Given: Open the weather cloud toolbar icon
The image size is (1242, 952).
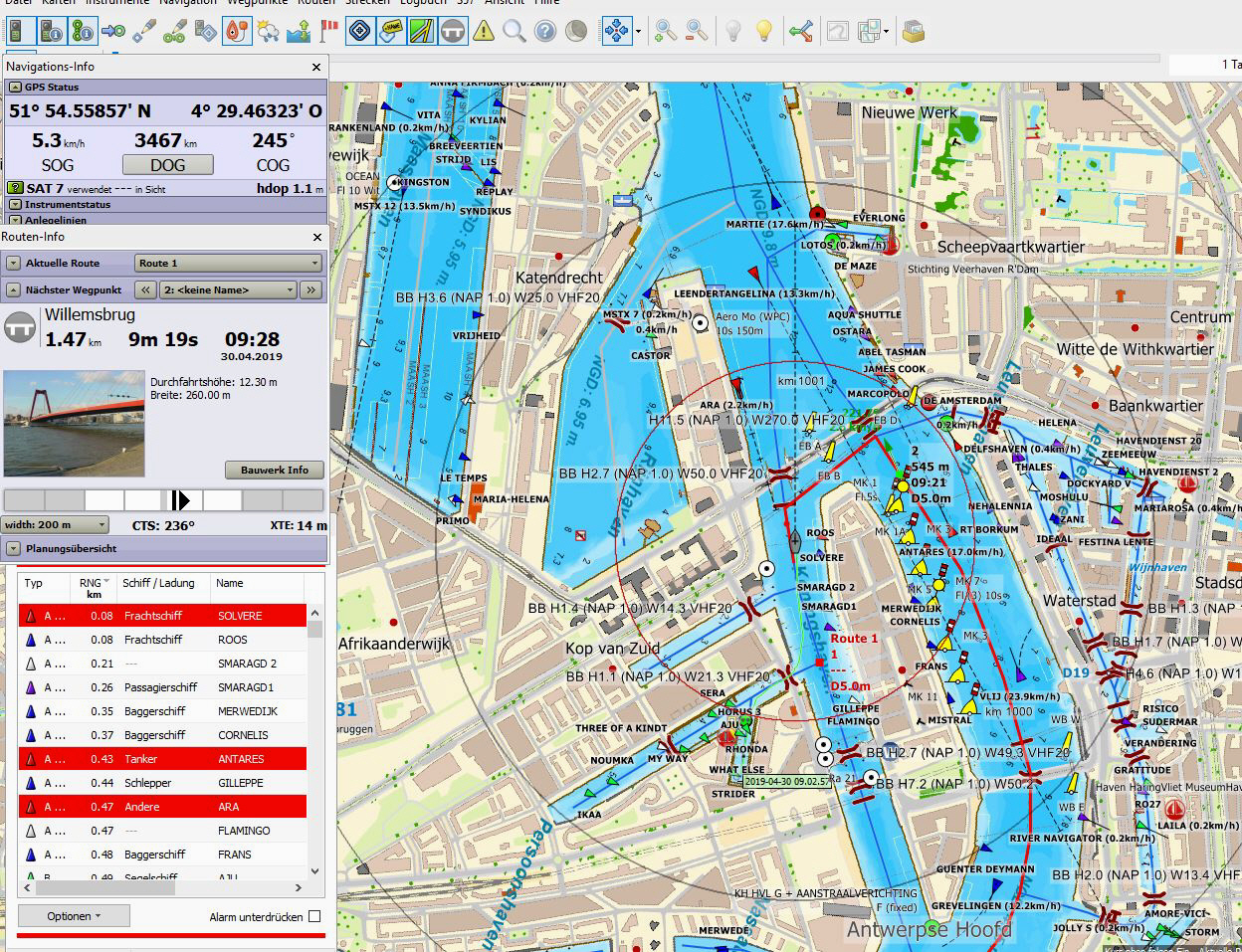Looking at the screenshot, I should (x=268, y=32).
